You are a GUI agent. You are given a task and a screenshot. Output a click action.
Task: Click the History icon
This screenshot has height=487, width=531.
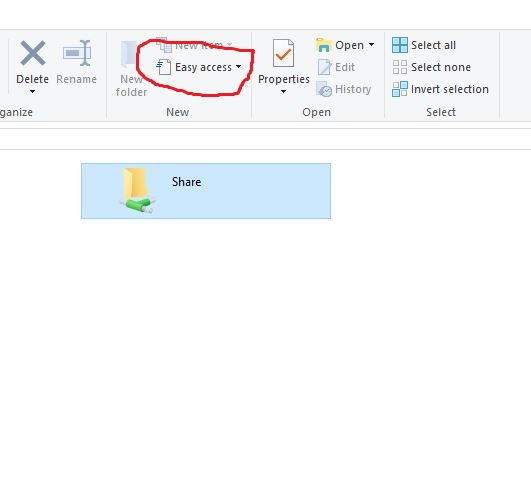[324, 89]
